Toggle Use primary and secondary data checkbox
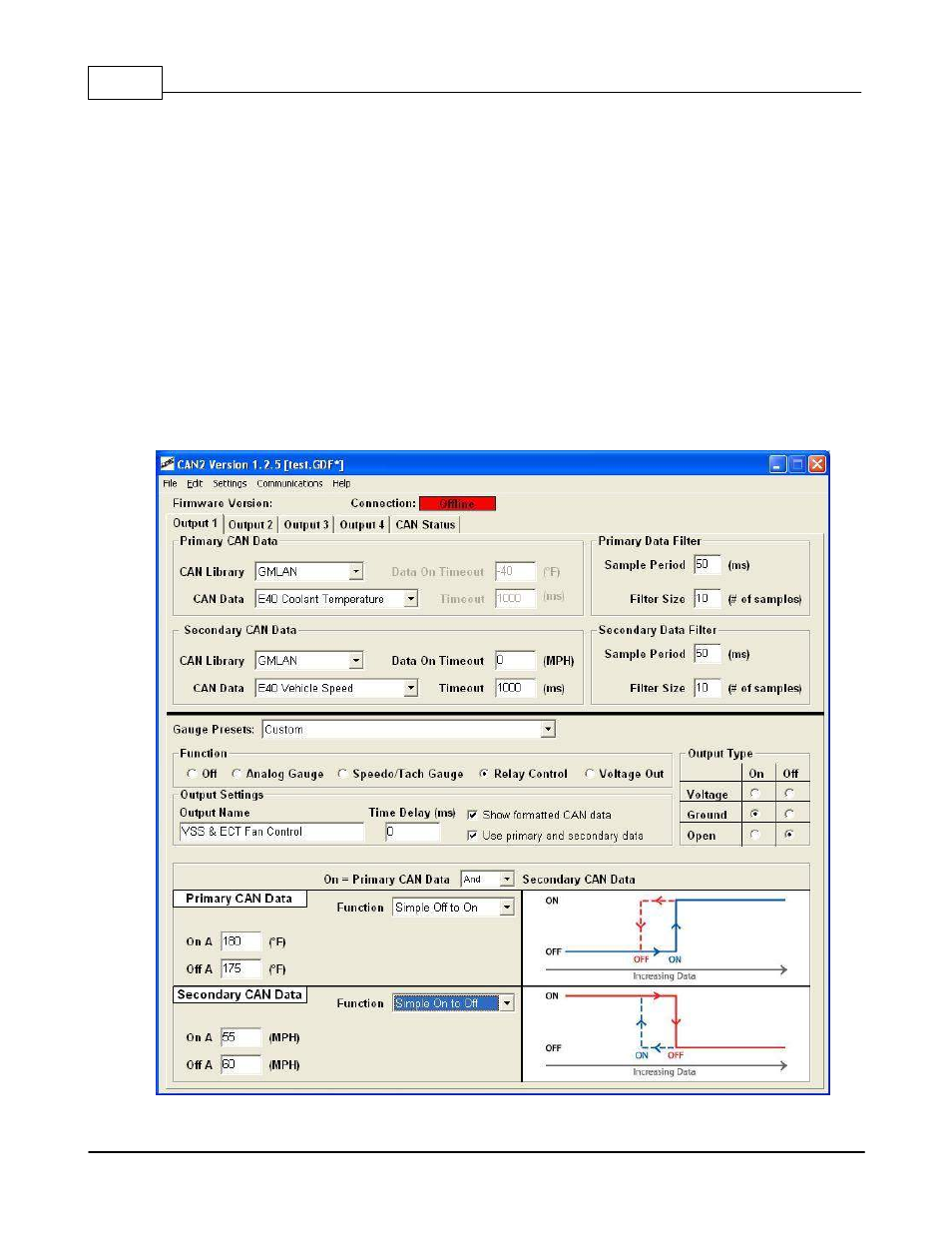 pyautogui.click(x=472, y=836)
